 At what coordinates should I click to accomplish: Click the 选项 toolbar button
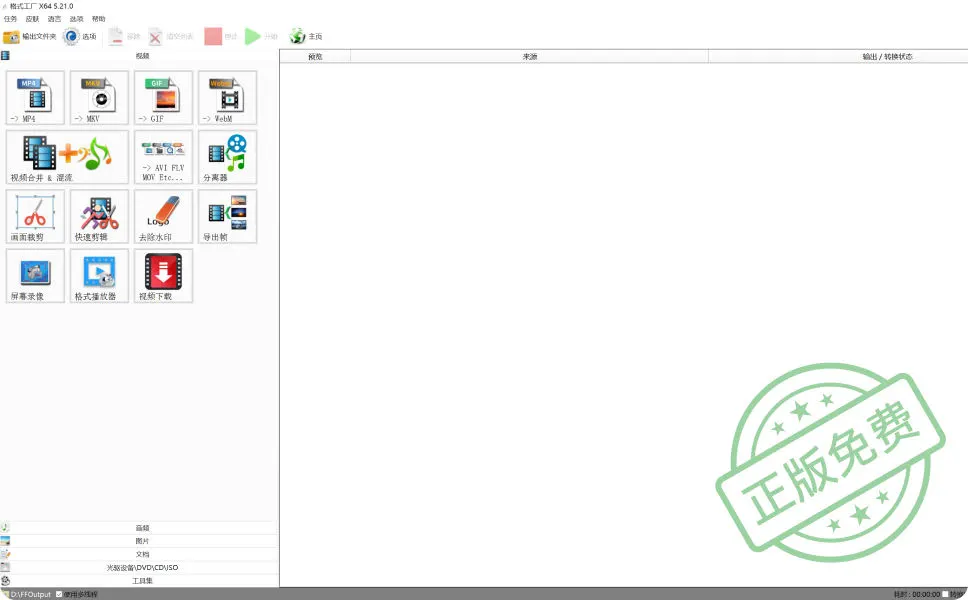pos(80,37)
